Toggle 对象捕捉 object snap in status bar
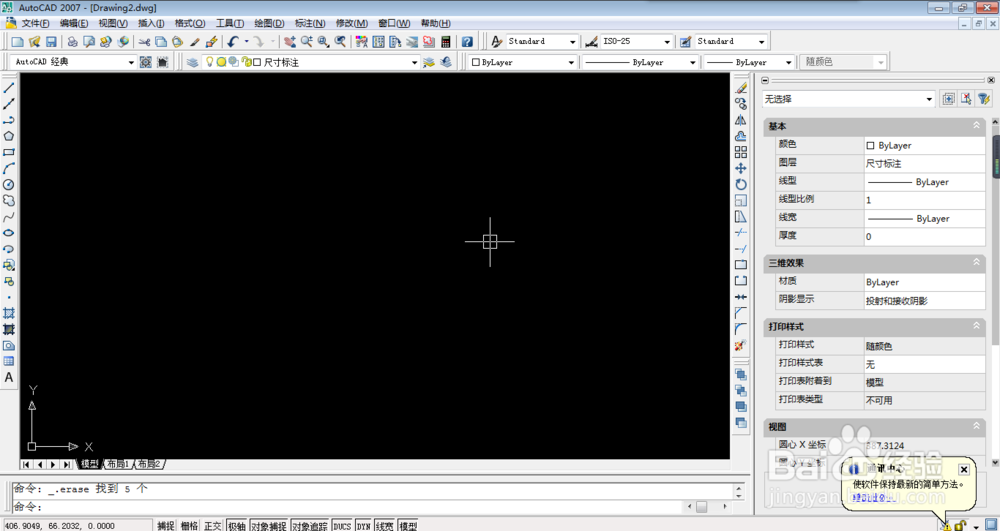 [x=268, y=526]
